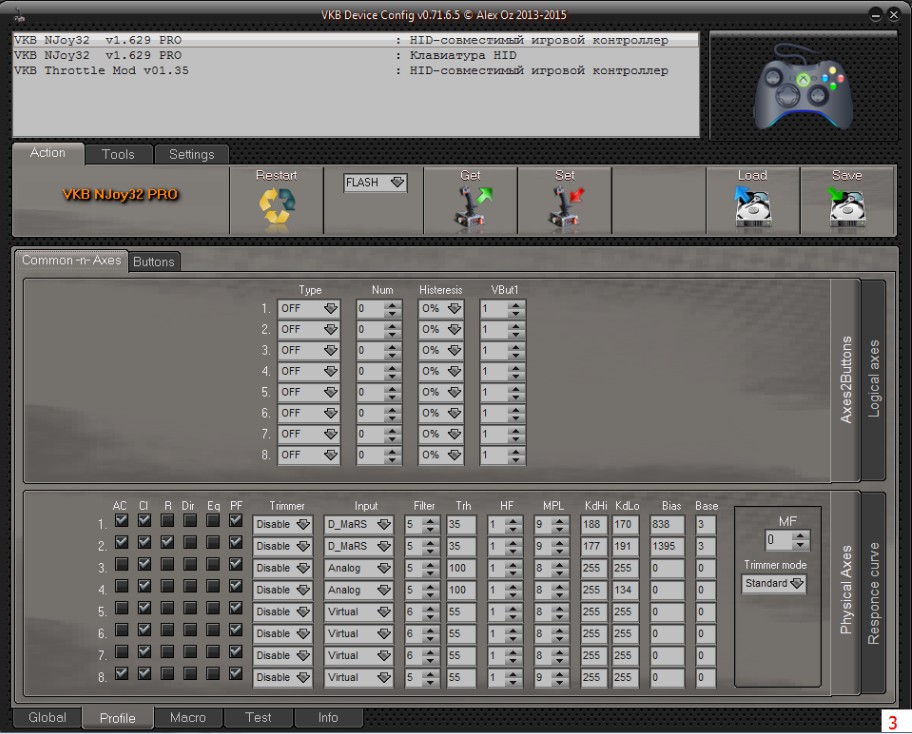This screenshot has height=734, width=912.
Task: Select the Profile bottom tab
Action: click(x=117, y=718)
